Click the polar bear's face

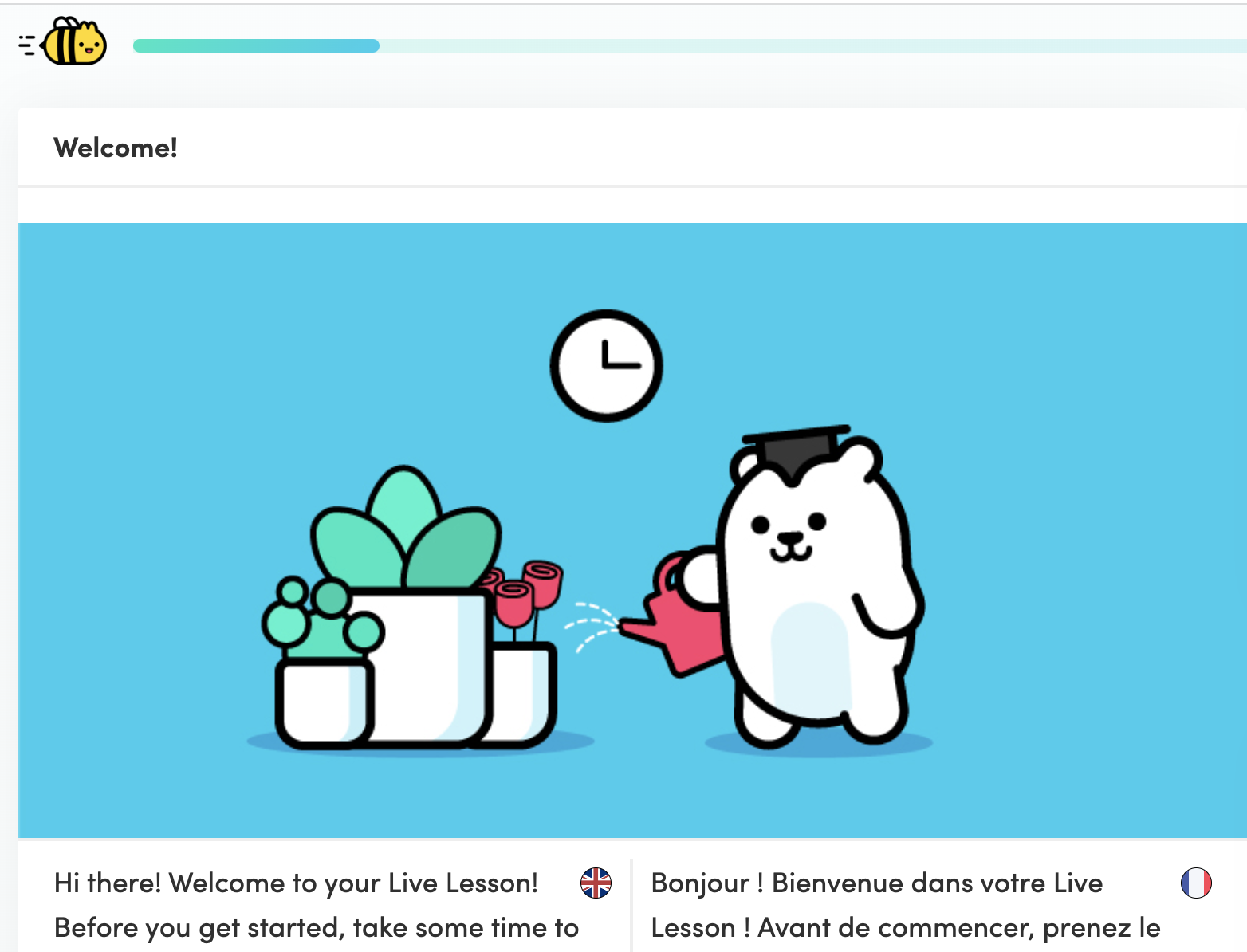789,536
